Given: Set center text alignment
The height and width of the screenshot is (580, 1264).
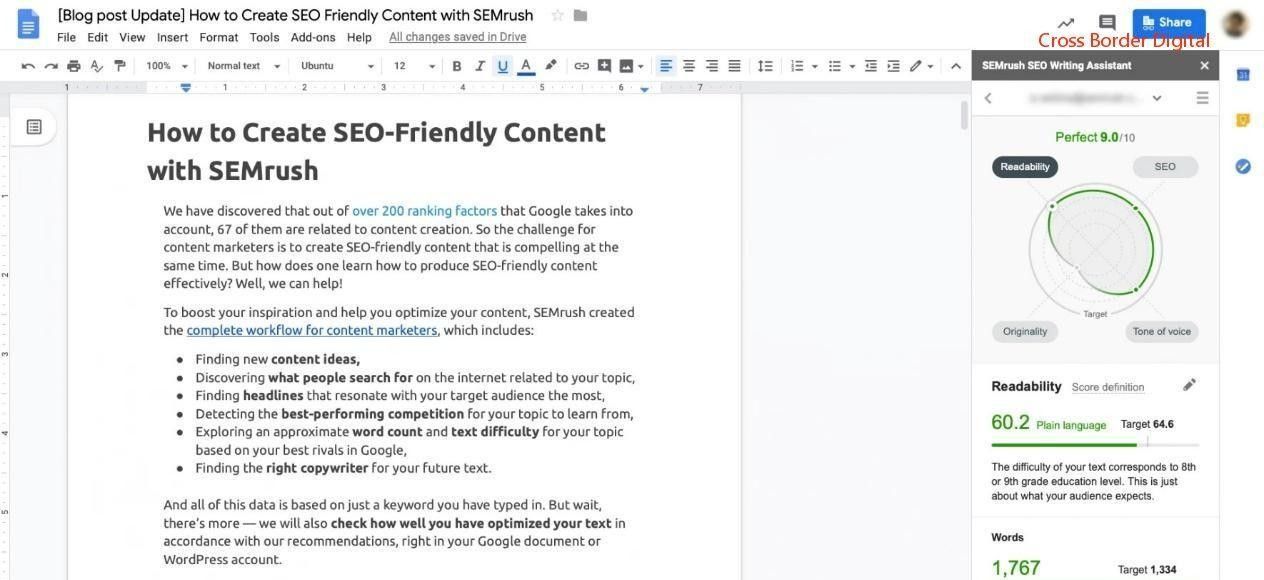Looking at the screenshot, I should coord(689,66).
